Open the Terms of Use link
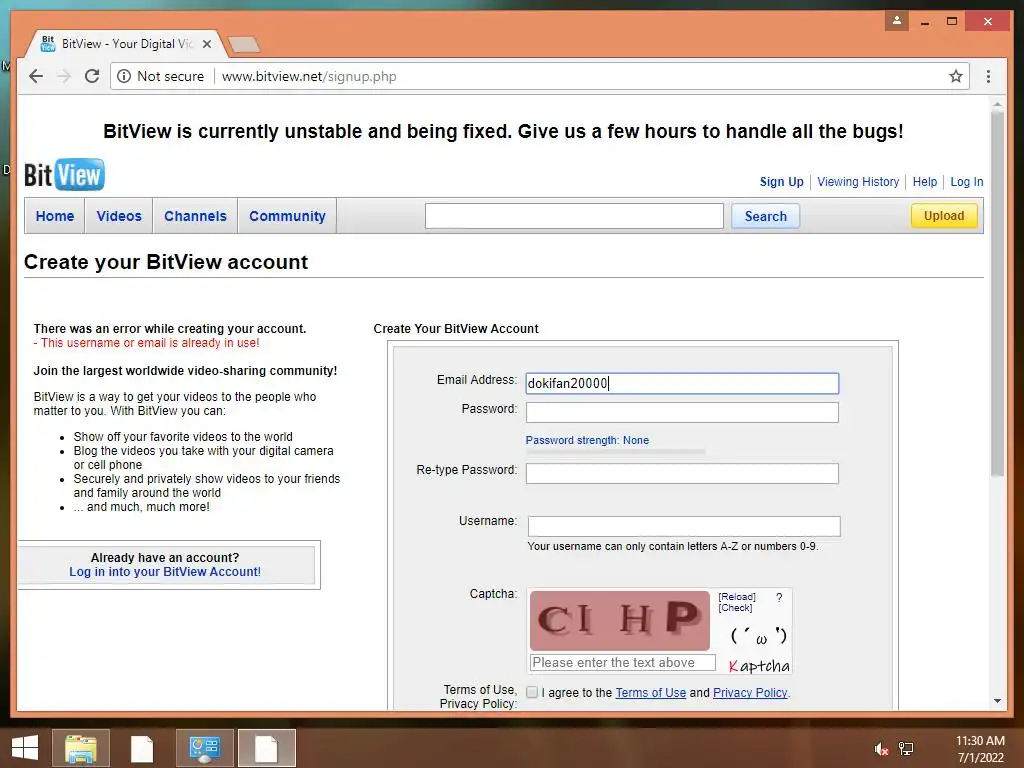The width and height of the screenshot is (1024, 768). [650, 693]
